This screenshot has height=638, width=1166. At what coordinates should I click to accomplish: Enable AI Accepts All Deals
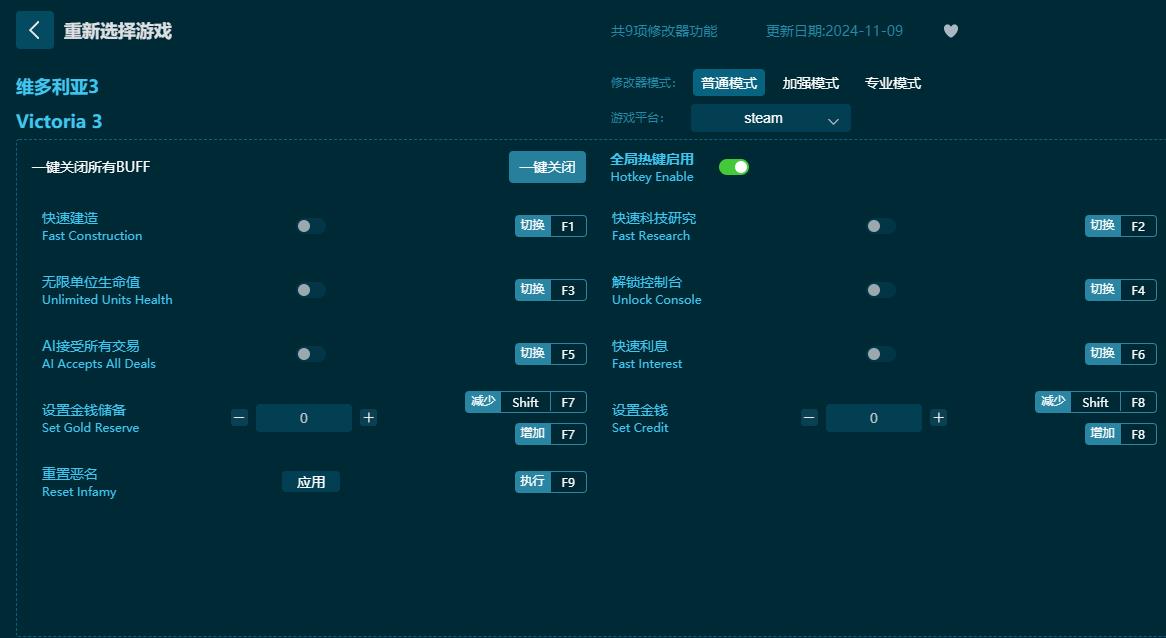[310, 354]
